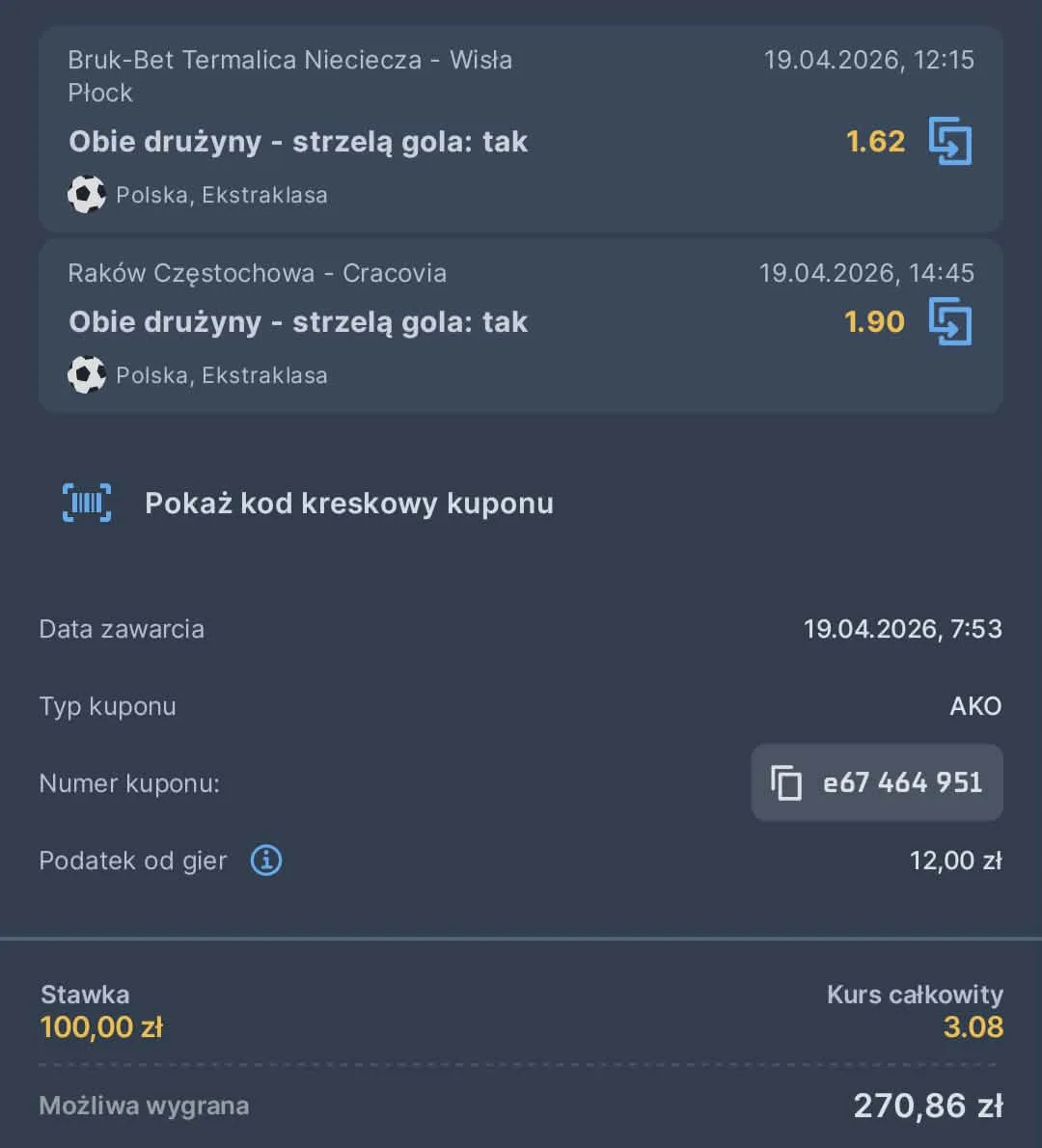Select the odds value 1.90

874,322
